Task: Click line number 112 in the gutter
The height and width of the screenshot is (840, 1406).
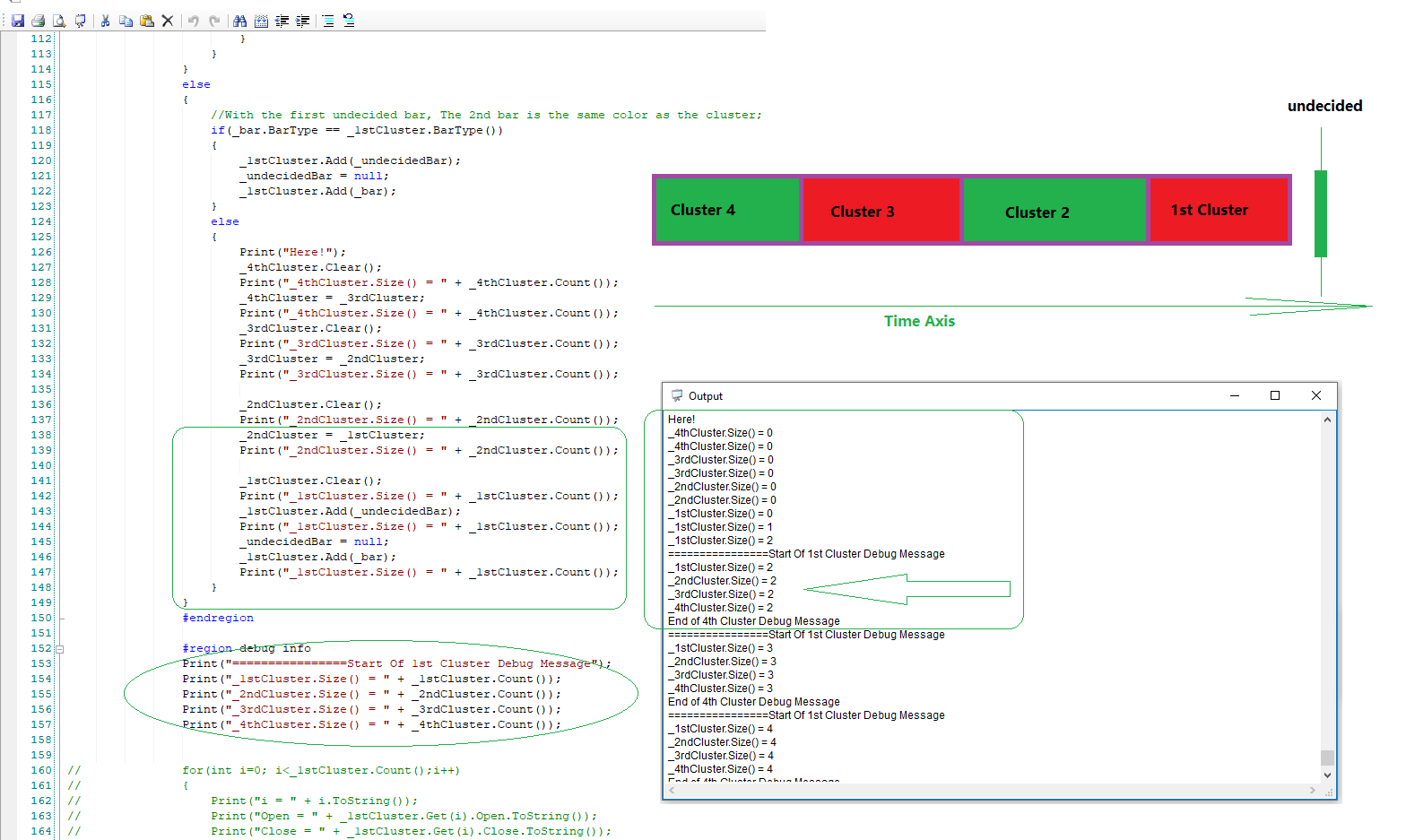Action: [x=41, y=39]
